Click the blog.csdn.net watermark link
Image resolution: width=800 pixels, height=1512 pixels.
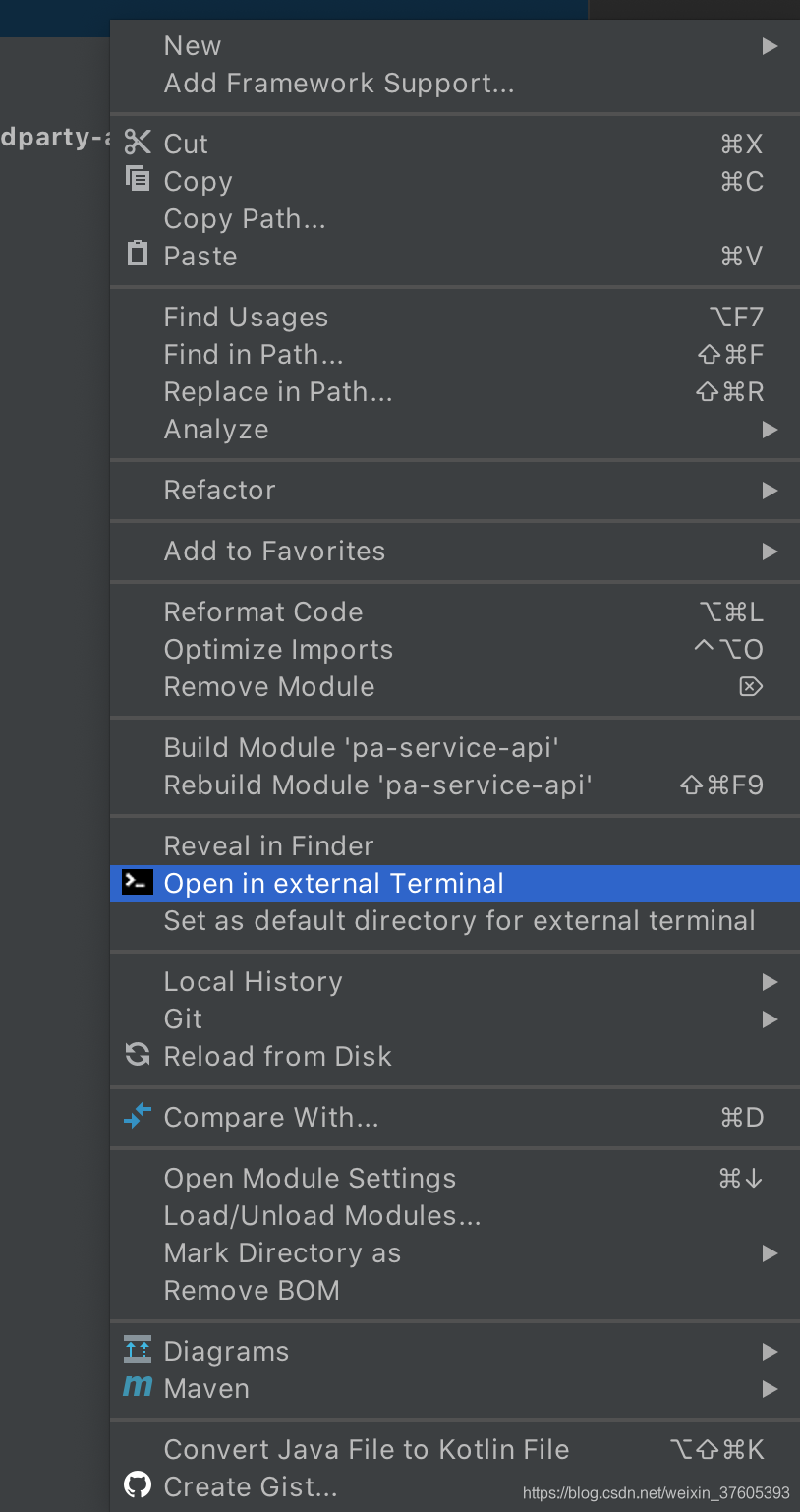point(656,1493)
